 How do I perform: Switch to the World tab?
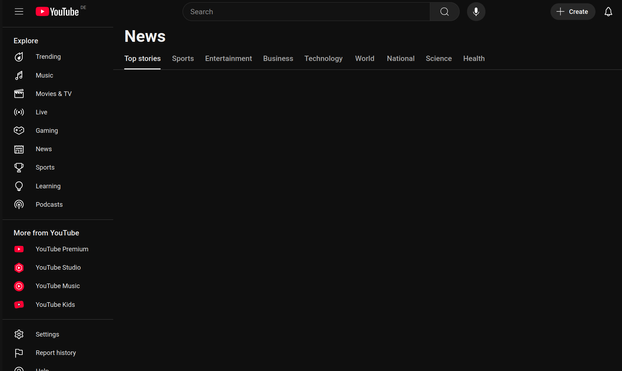(365, 59)
